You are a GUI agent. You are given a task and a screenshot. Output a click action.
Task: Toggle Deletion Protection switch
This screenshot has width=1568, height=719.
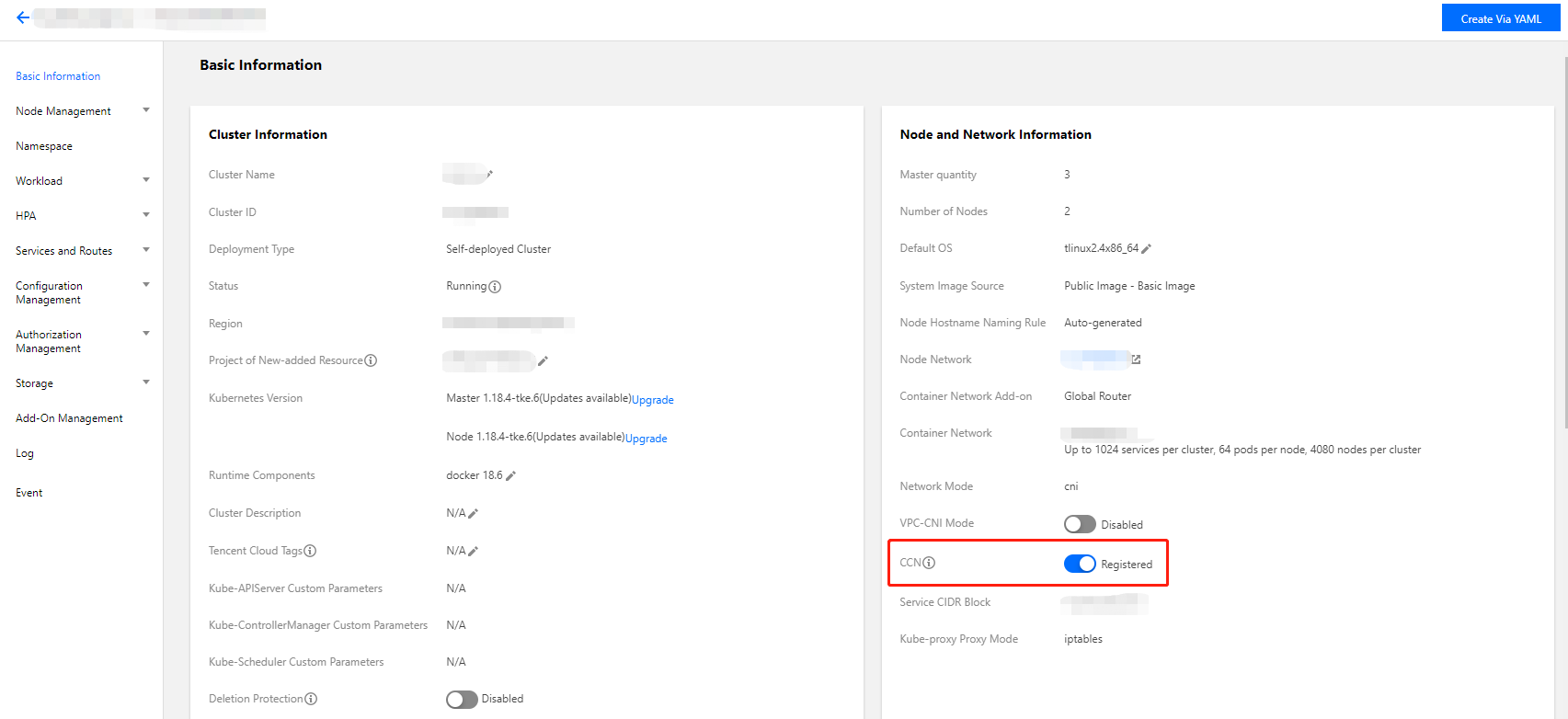[462, 700]
